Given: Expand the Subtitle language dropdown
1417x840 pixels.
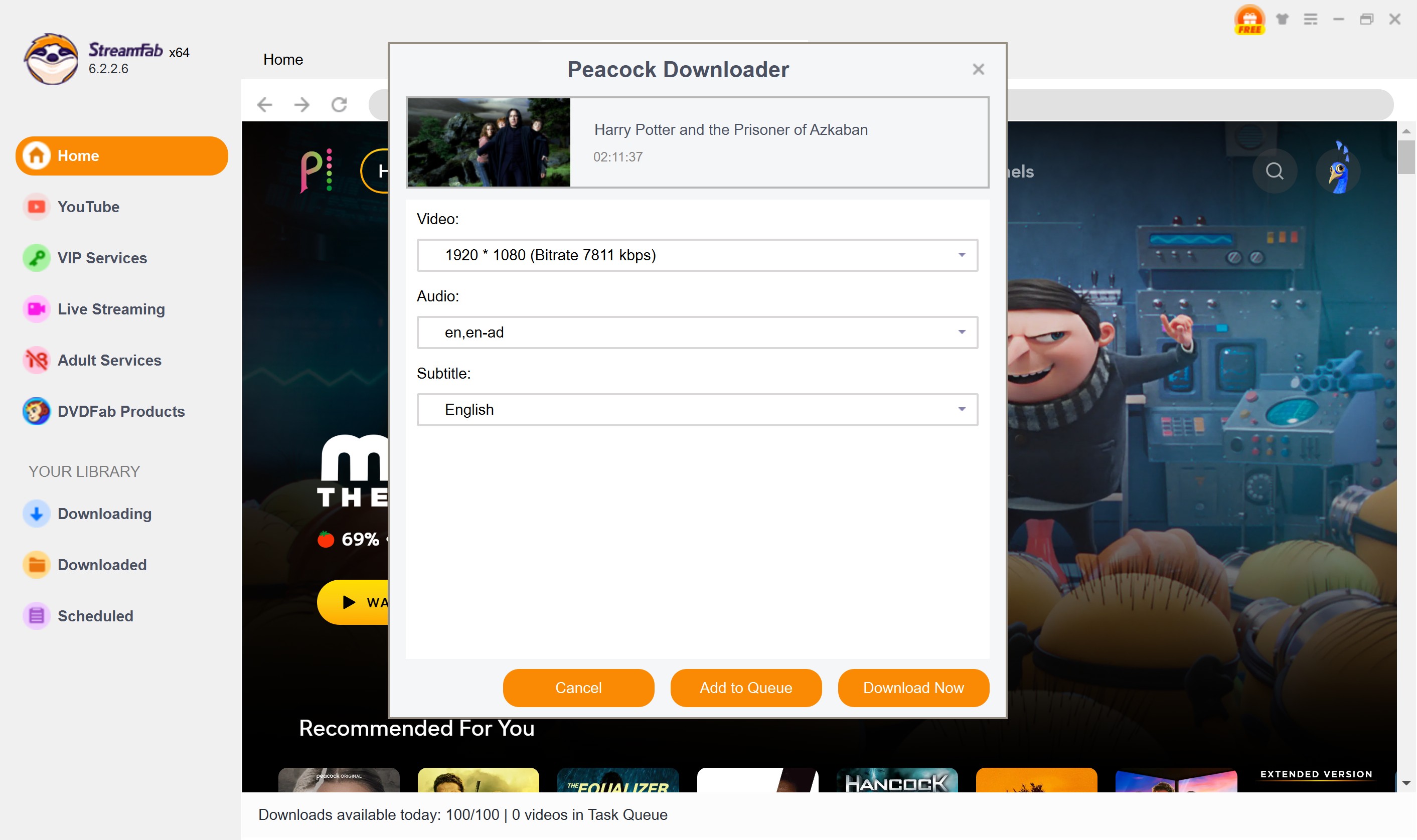Looking at the screenshot, I should 697,410.
